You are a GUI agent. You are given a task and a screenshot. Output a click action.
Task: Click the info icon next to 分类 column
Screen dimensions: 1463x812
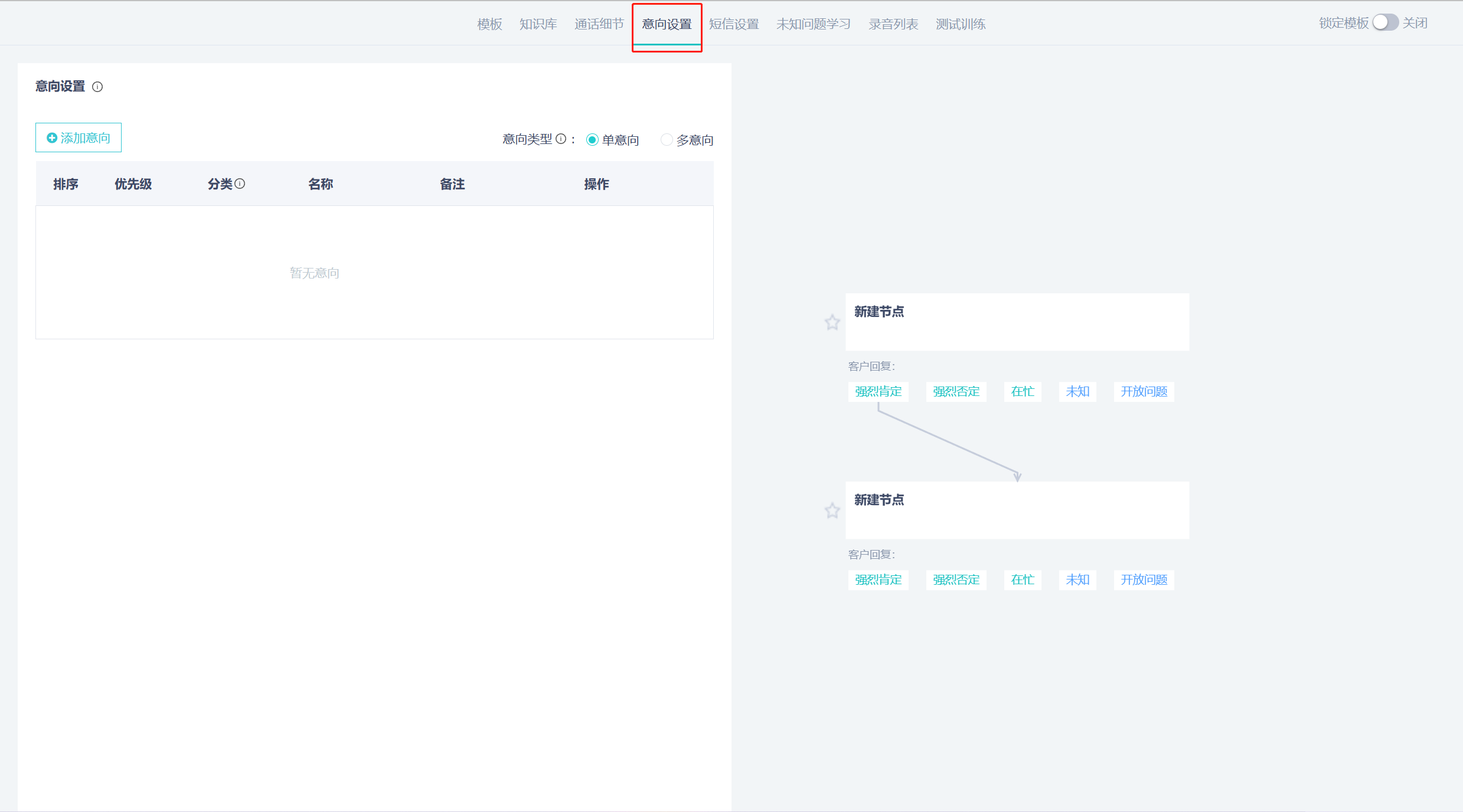pyautogui.click(x=240, y=184)
